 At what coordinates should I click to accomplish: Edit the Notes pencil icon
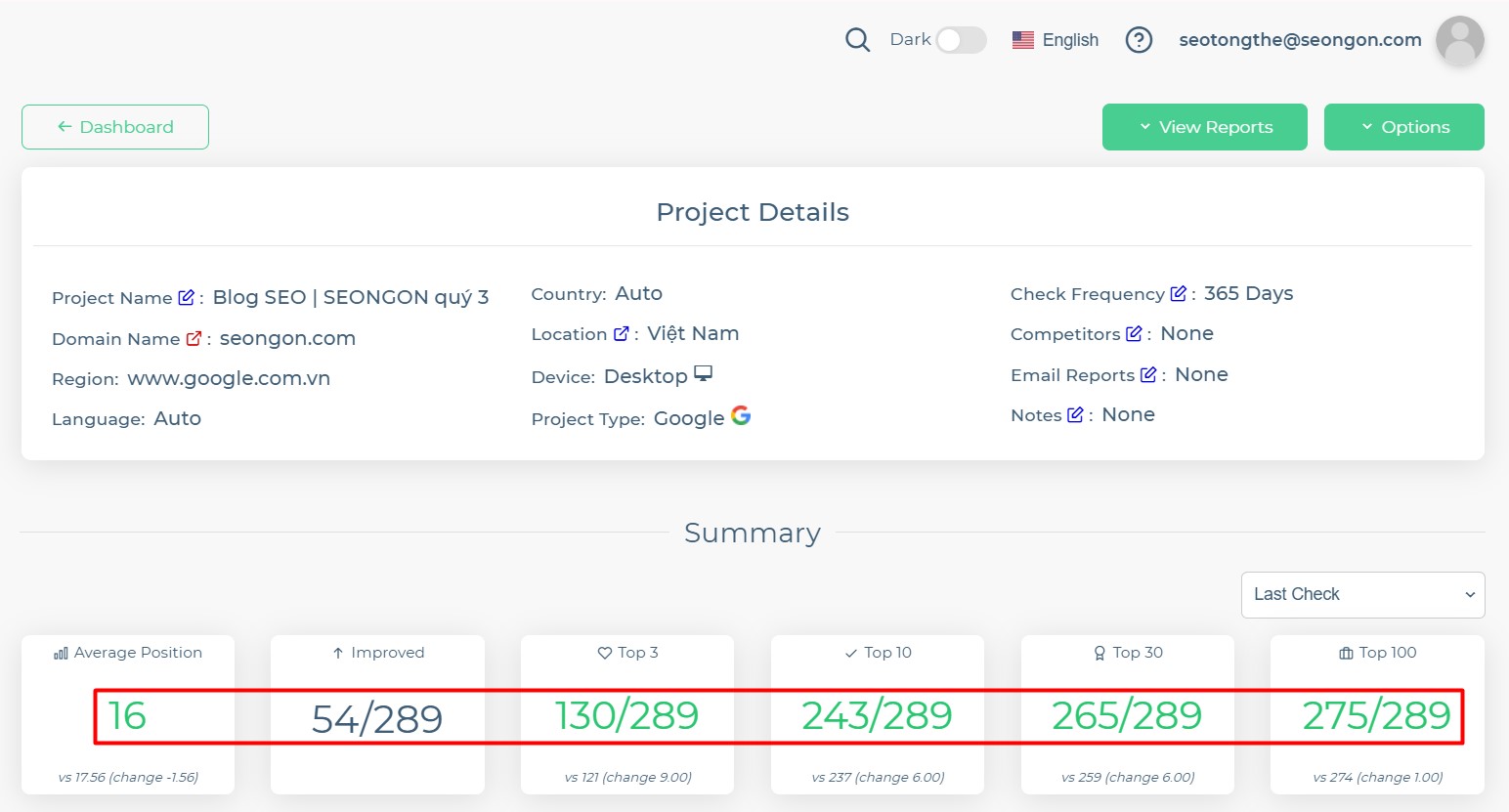[1075, 414]
